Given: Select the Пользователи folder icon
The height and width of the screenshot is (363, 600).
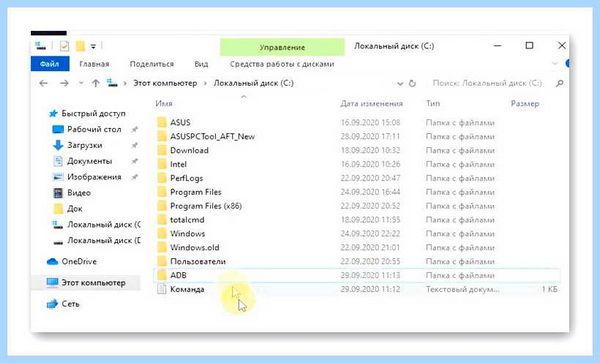Looking at the screenshot, I should (162, 261).
